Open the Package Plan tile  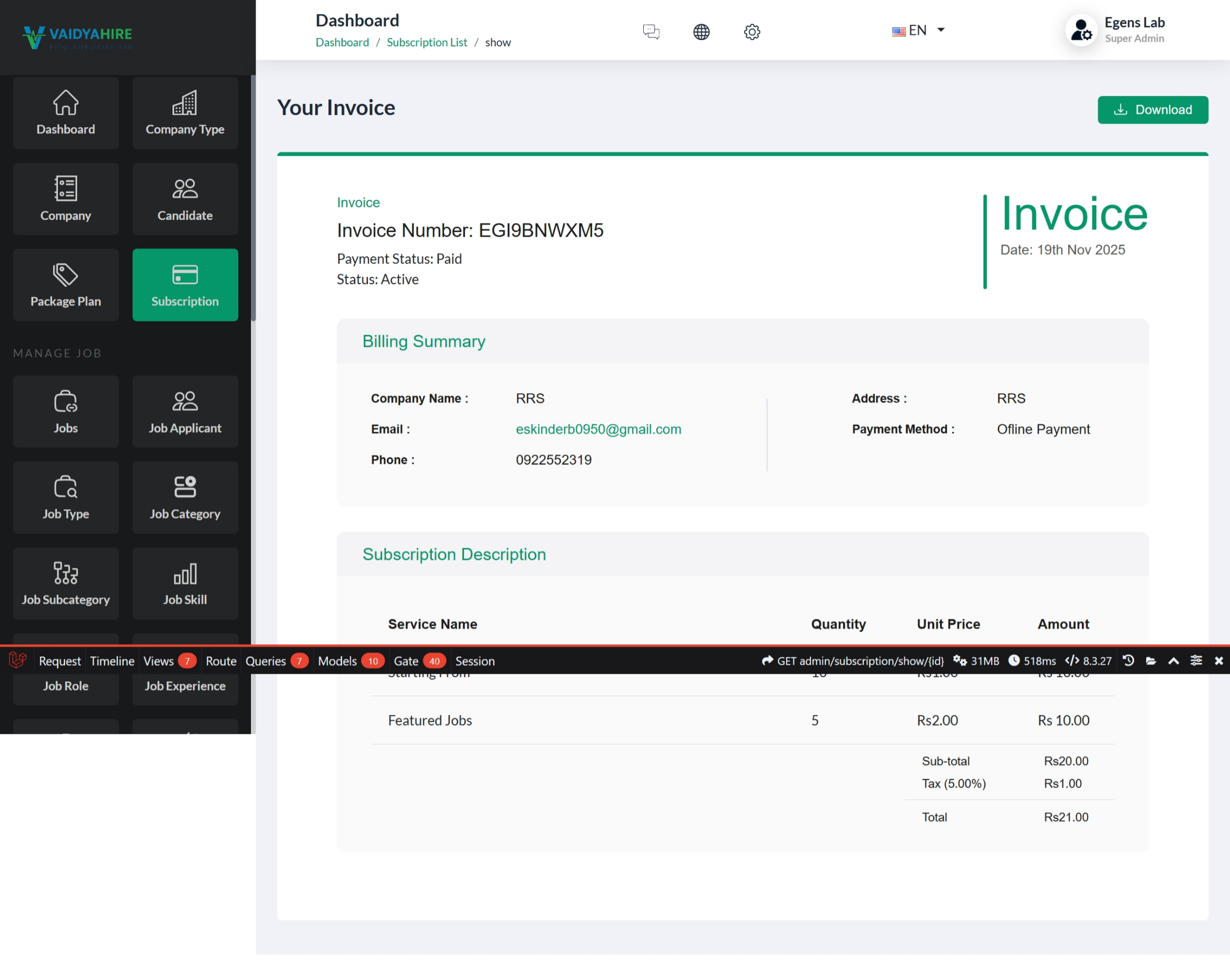pos(65,285)
